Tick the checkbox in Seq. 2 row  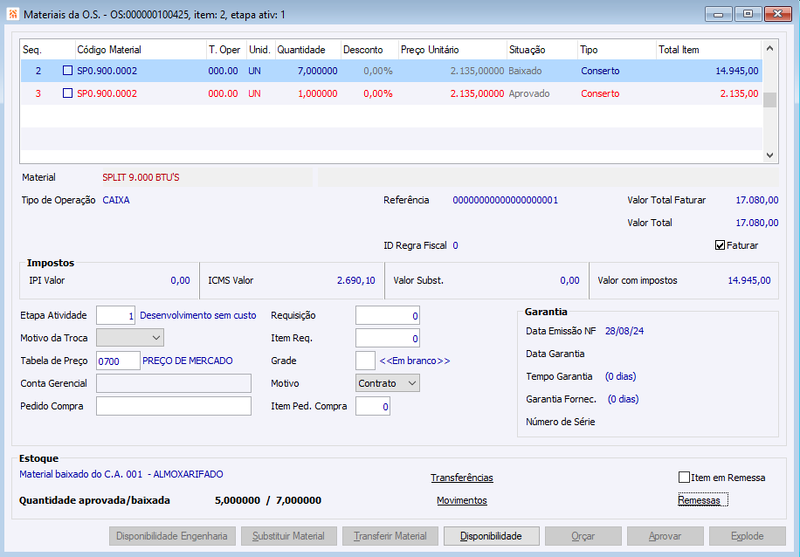67,70
